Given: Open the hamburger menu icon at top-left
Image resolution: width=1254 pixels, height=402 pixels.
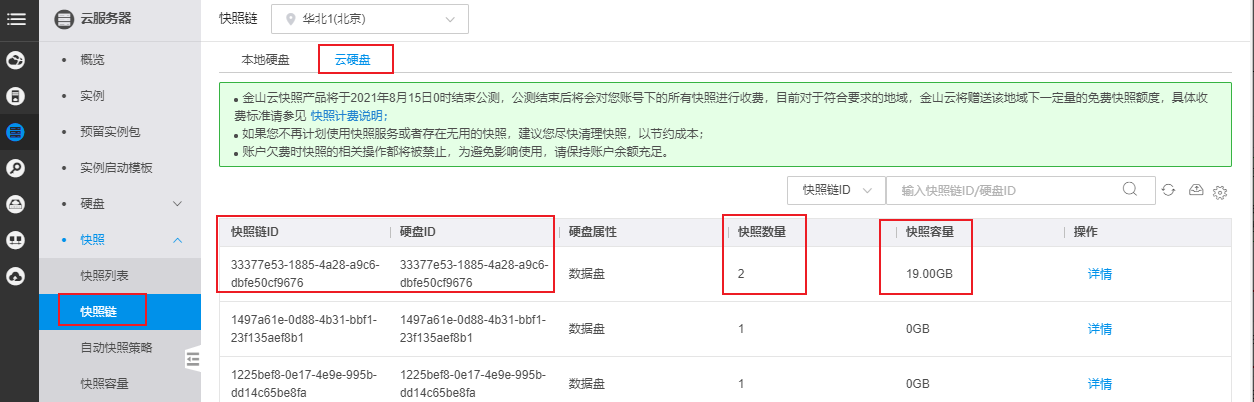Looking at the screenshot, I should coord(15,18).
